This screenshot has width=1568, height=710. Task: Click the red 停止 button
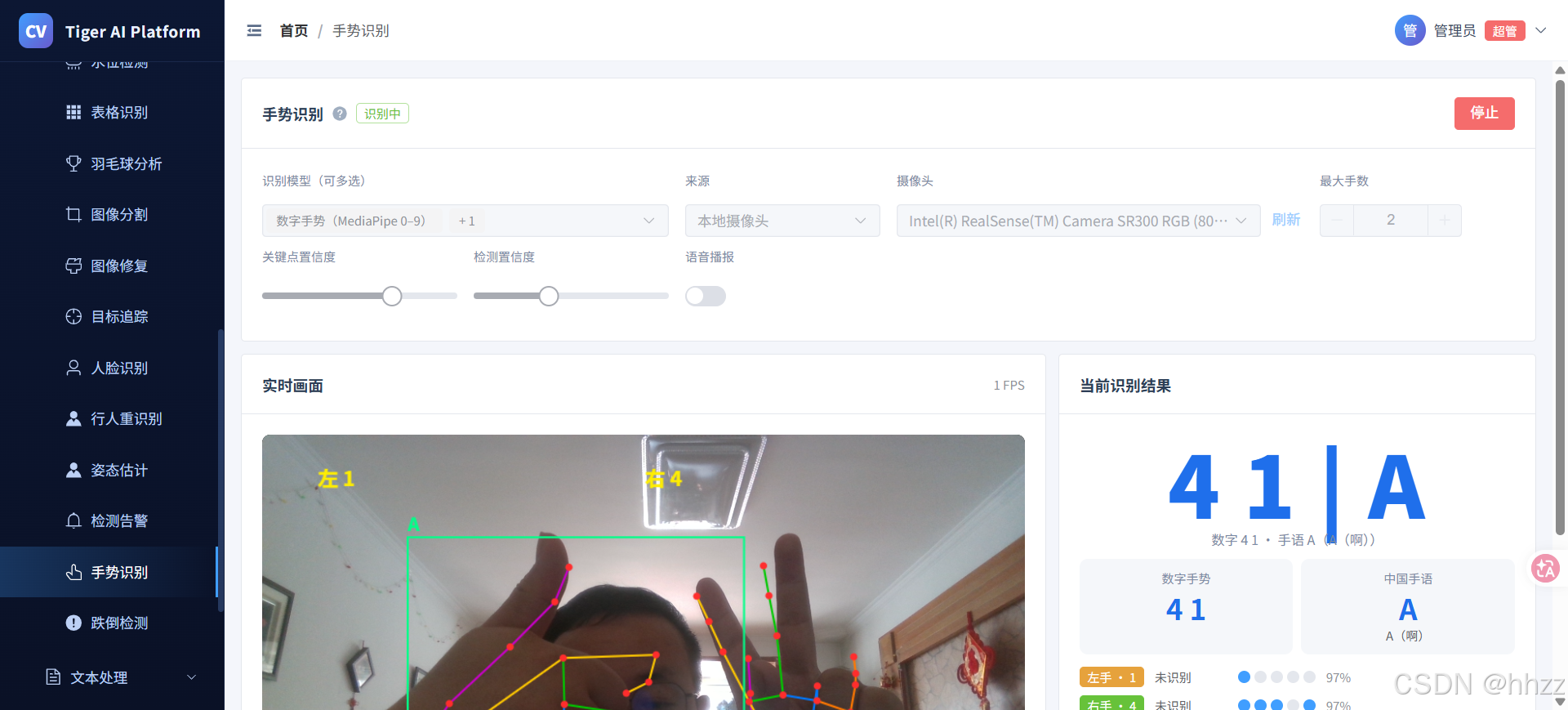point(1484,114)
